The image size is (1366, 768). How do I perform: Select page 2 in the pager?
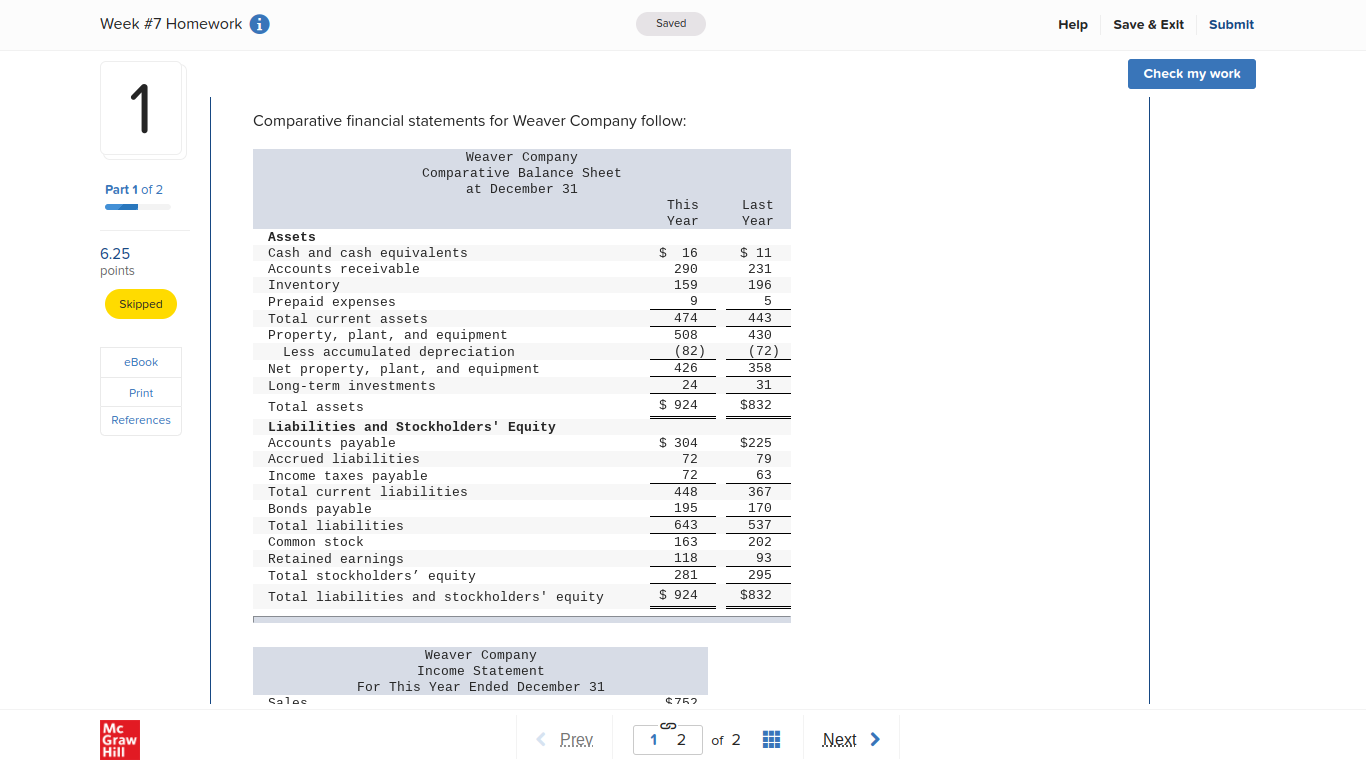(x=681, y=740)
